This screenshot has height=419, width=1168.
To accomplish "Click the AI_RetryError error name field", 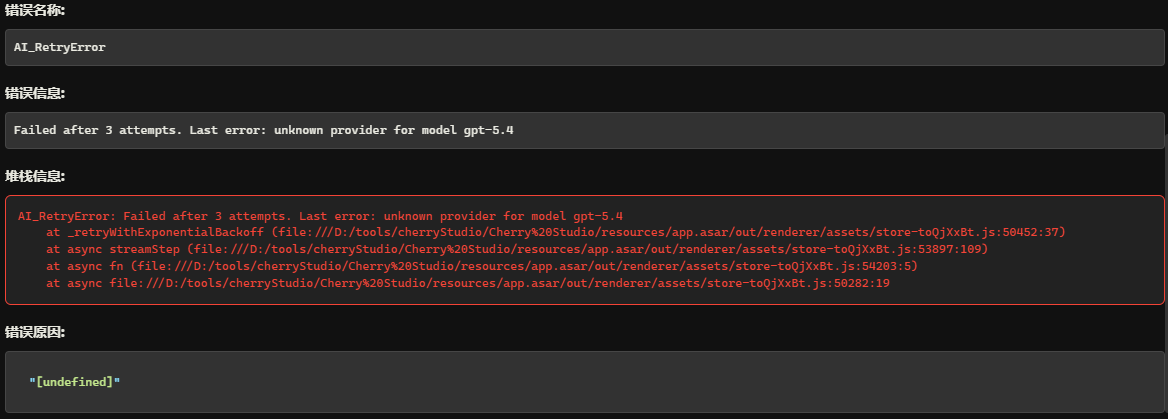I will coord(584,47).
